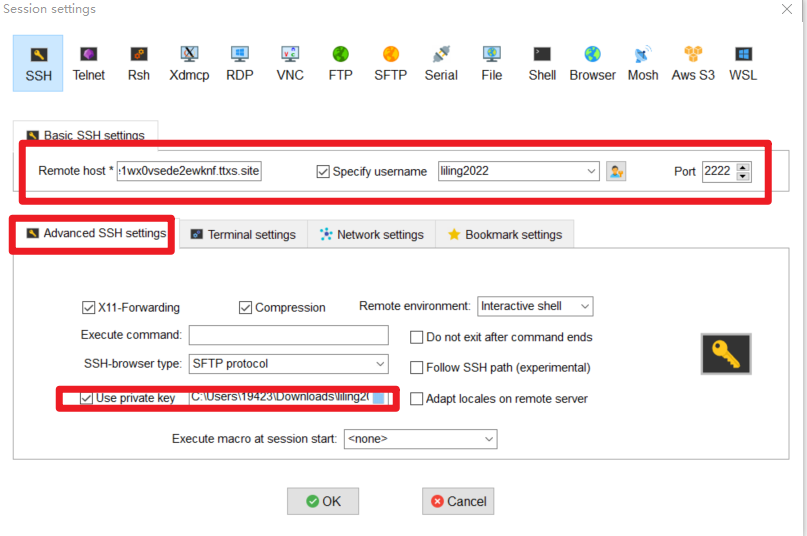Expand the SSH-browser type dropdown

[288, 364]
